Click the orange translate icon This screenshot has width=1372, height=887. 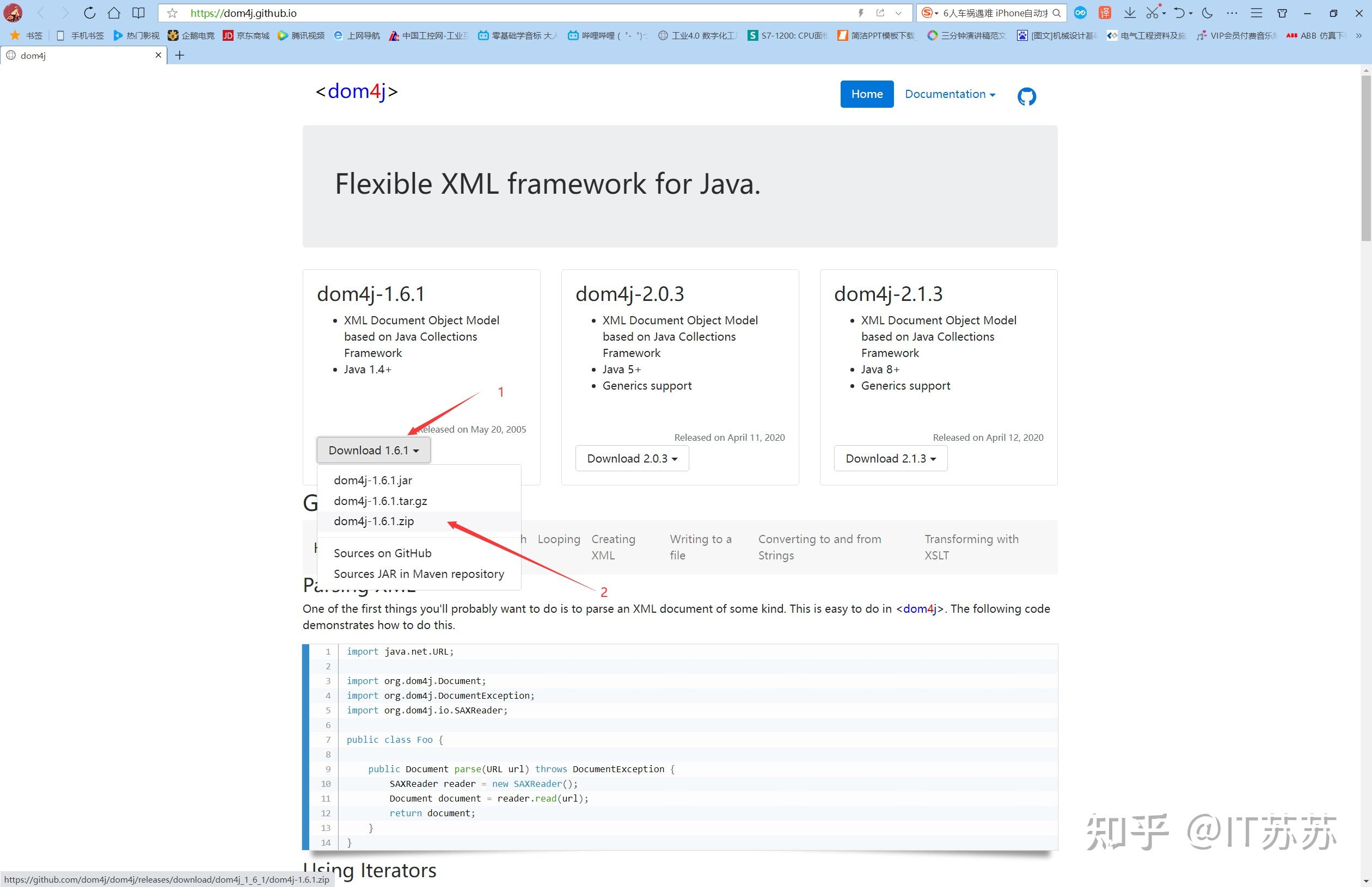point(1105,13)
